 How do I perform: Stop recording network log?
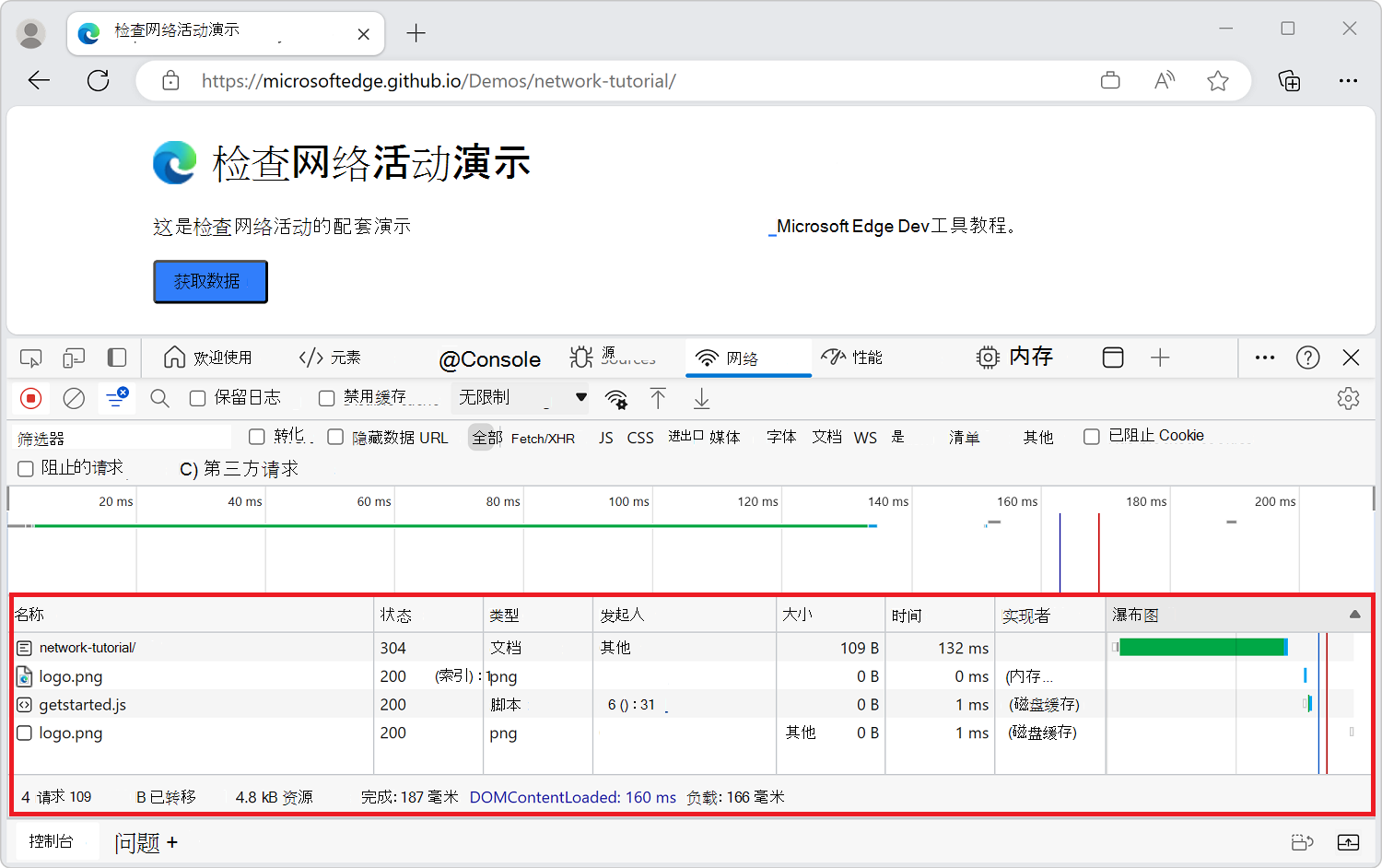pyautogui.click(x=31, y=398)
